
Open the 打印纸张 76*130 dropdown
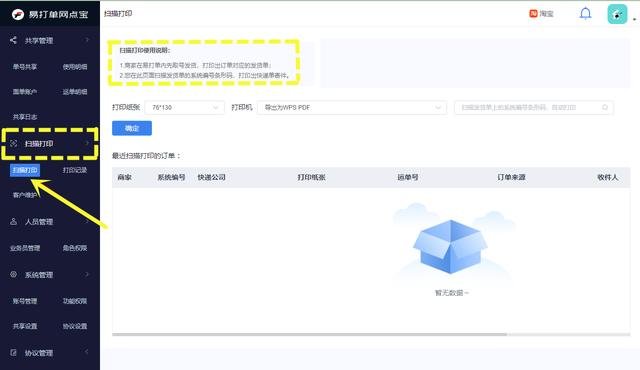click(x=184, y=107)
